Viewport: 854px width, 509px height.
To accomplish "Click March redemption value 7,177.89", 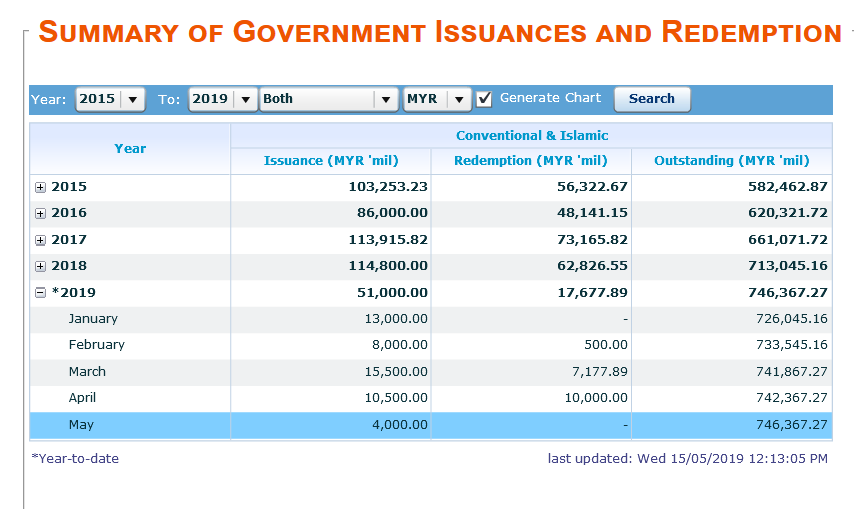I will 600,371.
